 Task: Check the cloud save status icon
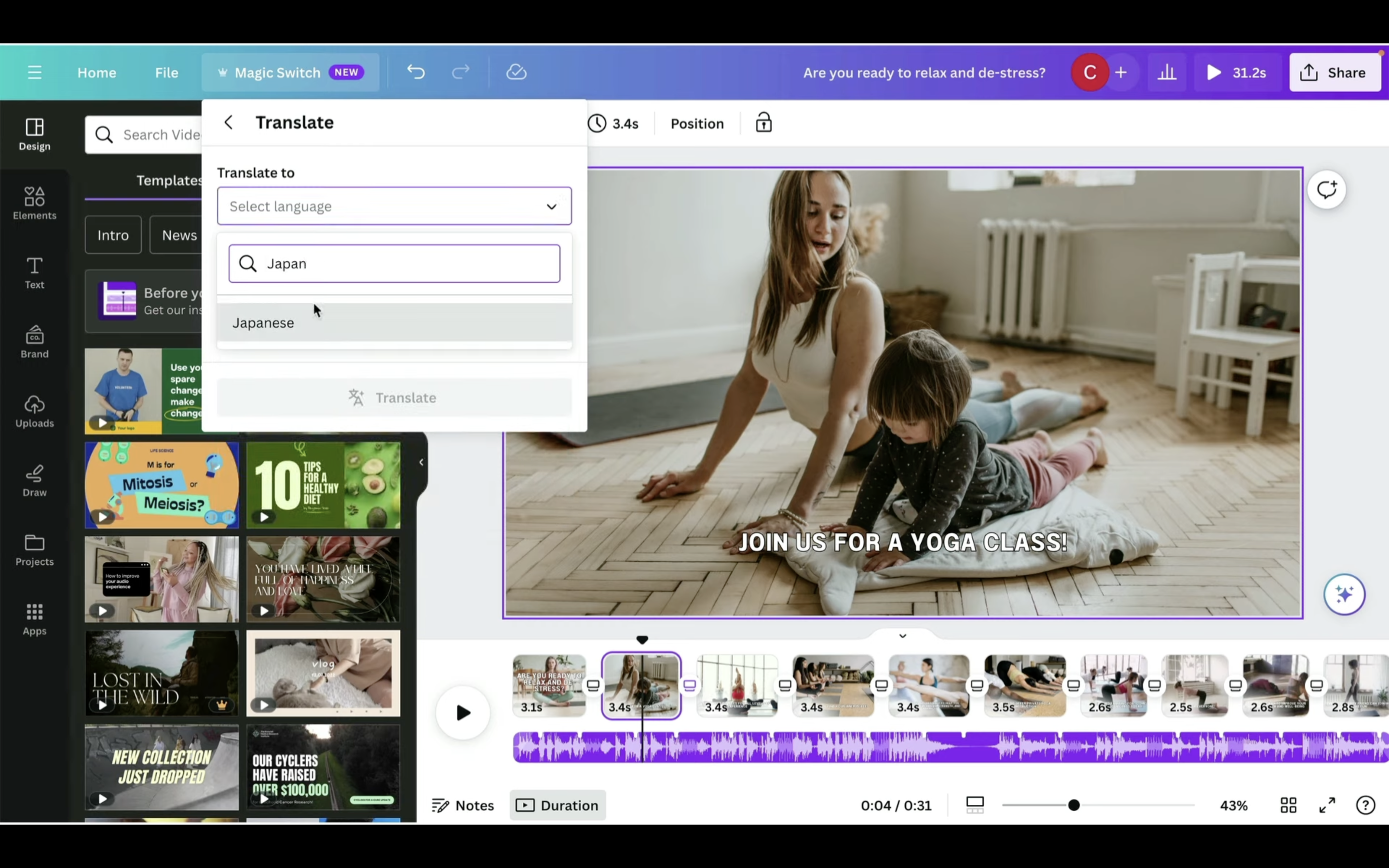(516, 72)
